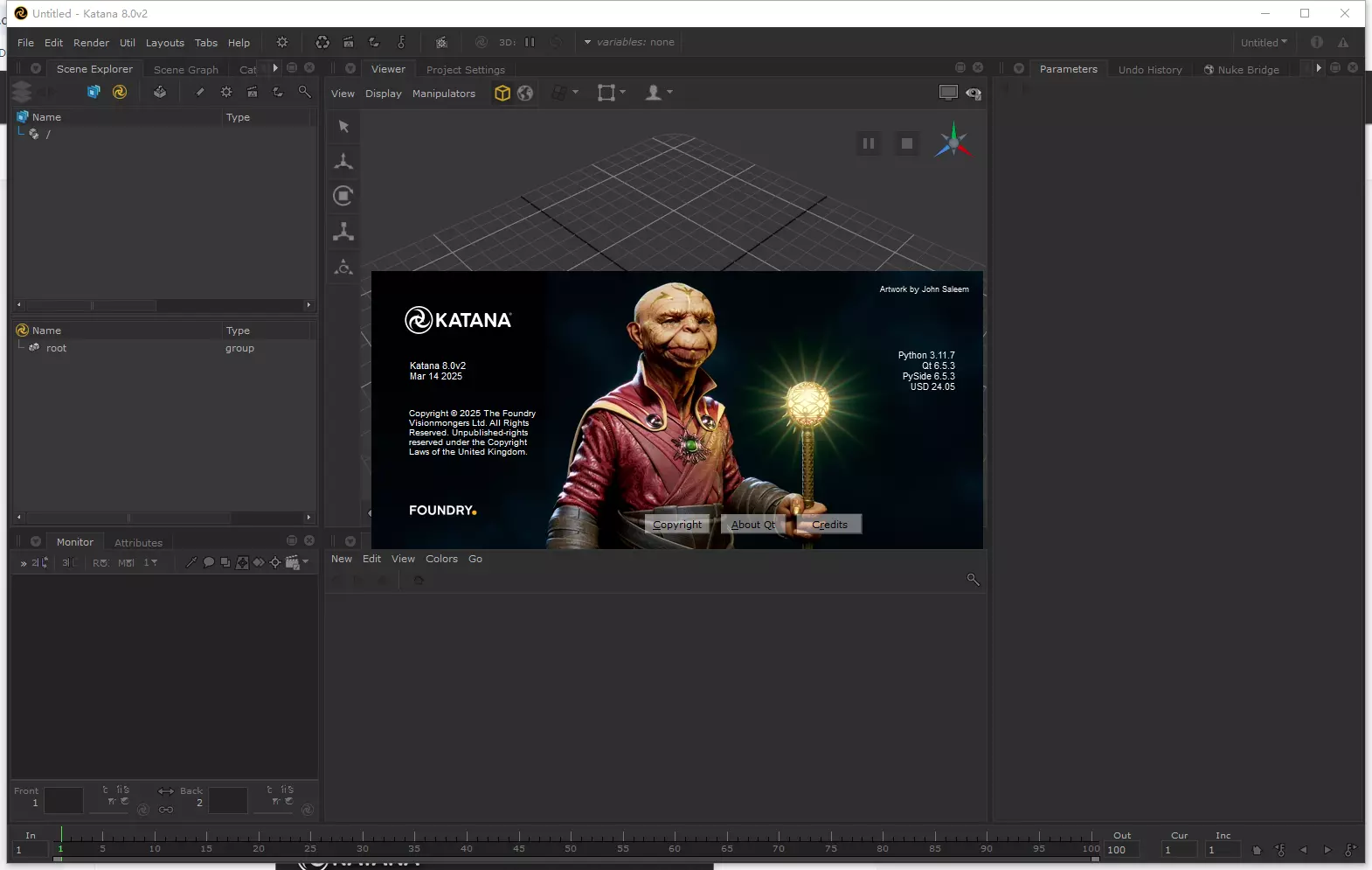
Task: Open the Undo History tab
Action: click(x=1150, y=70)
